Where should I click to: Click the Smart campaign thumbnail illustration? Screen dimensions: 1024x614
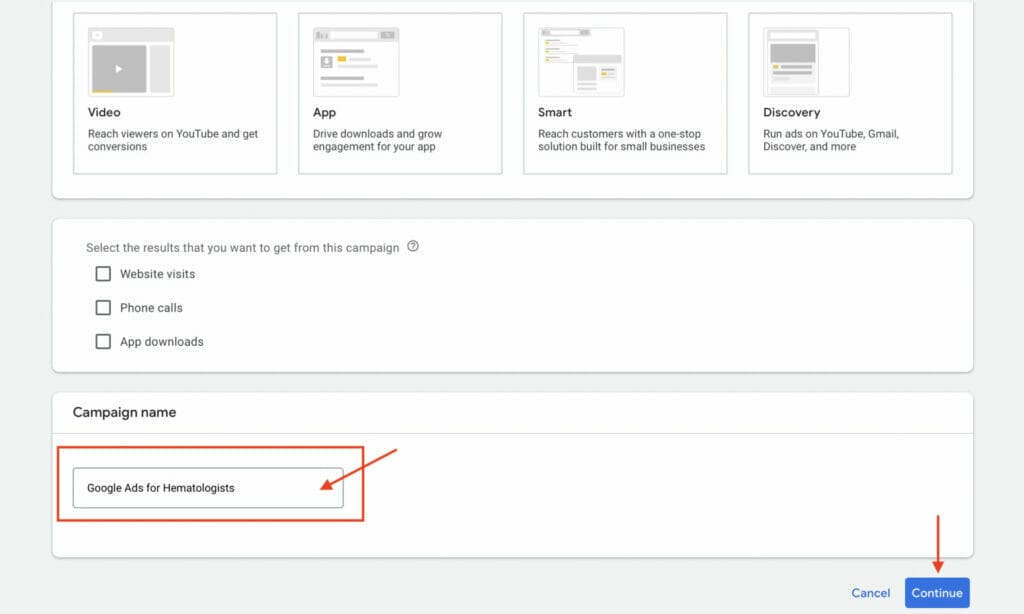581,62
